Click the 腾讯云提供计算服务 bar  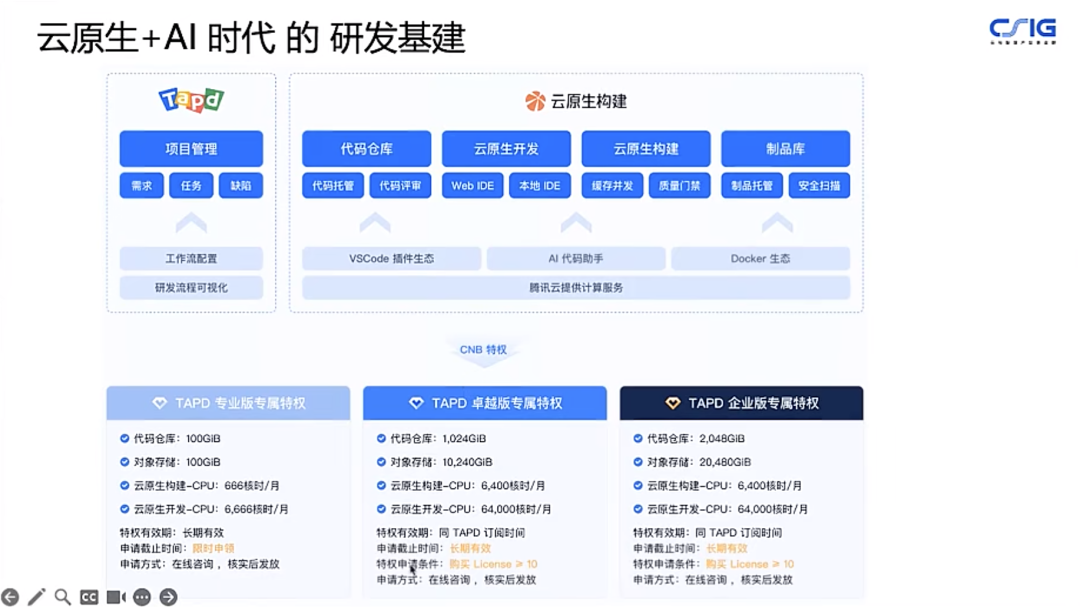576,287
